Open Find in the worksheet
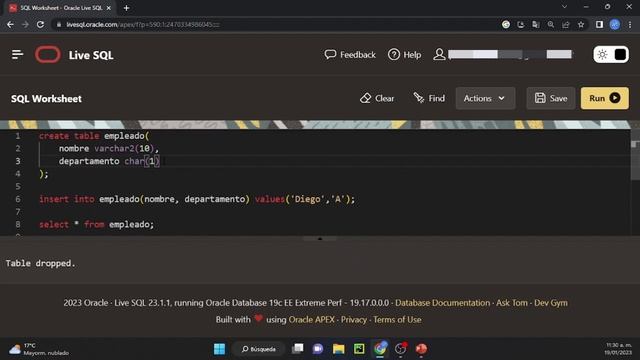This screenshot has width=640, height=360. tap(429, 98)
